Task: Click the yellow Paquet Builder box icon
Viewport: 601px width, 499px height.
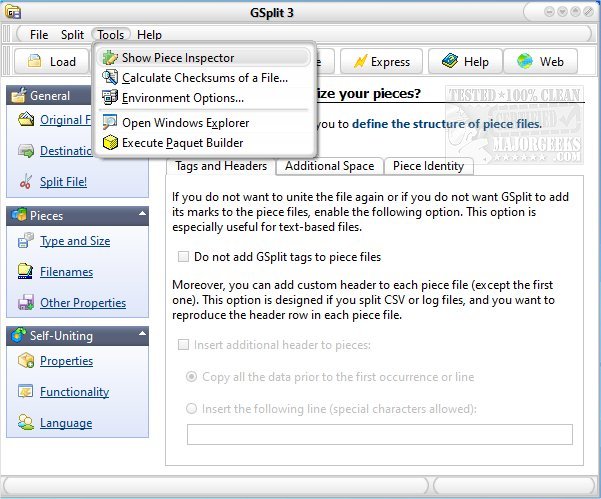Action: (110, 143)
